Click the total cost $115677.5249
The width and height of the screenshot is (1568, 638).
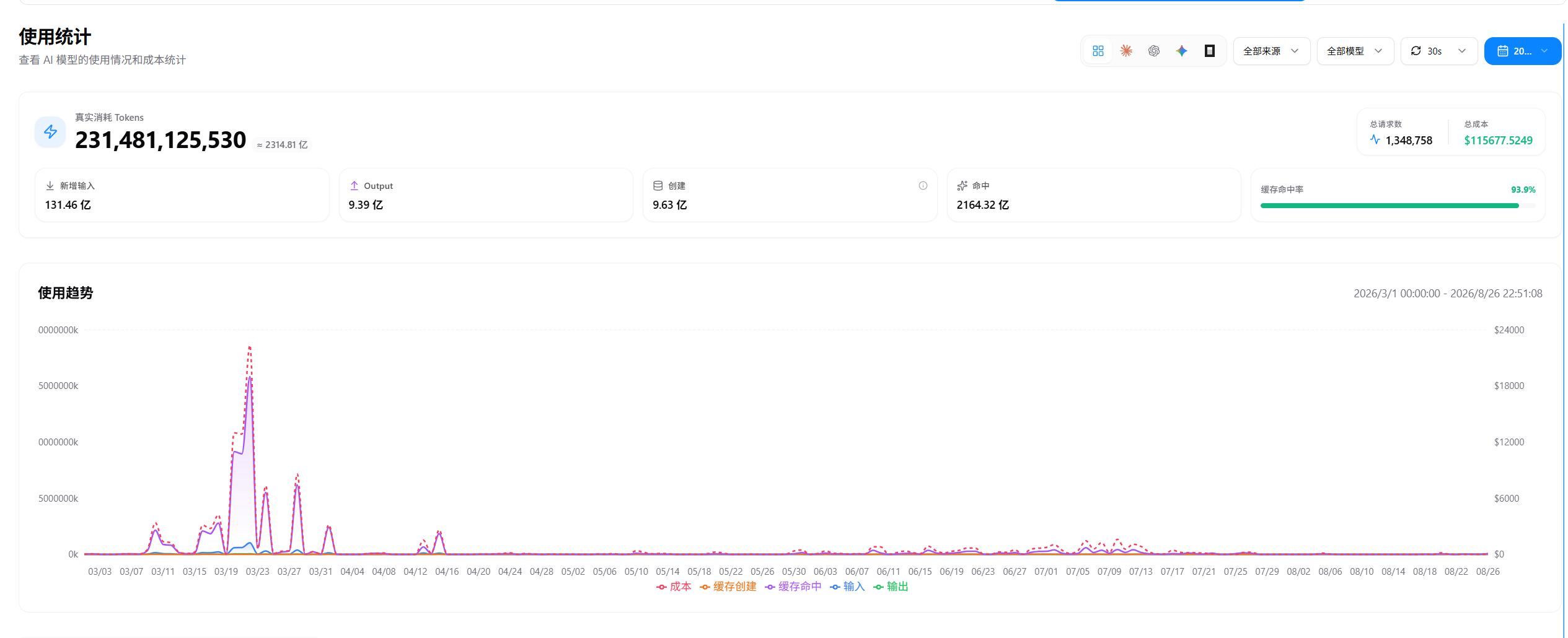pos(1498,141)
